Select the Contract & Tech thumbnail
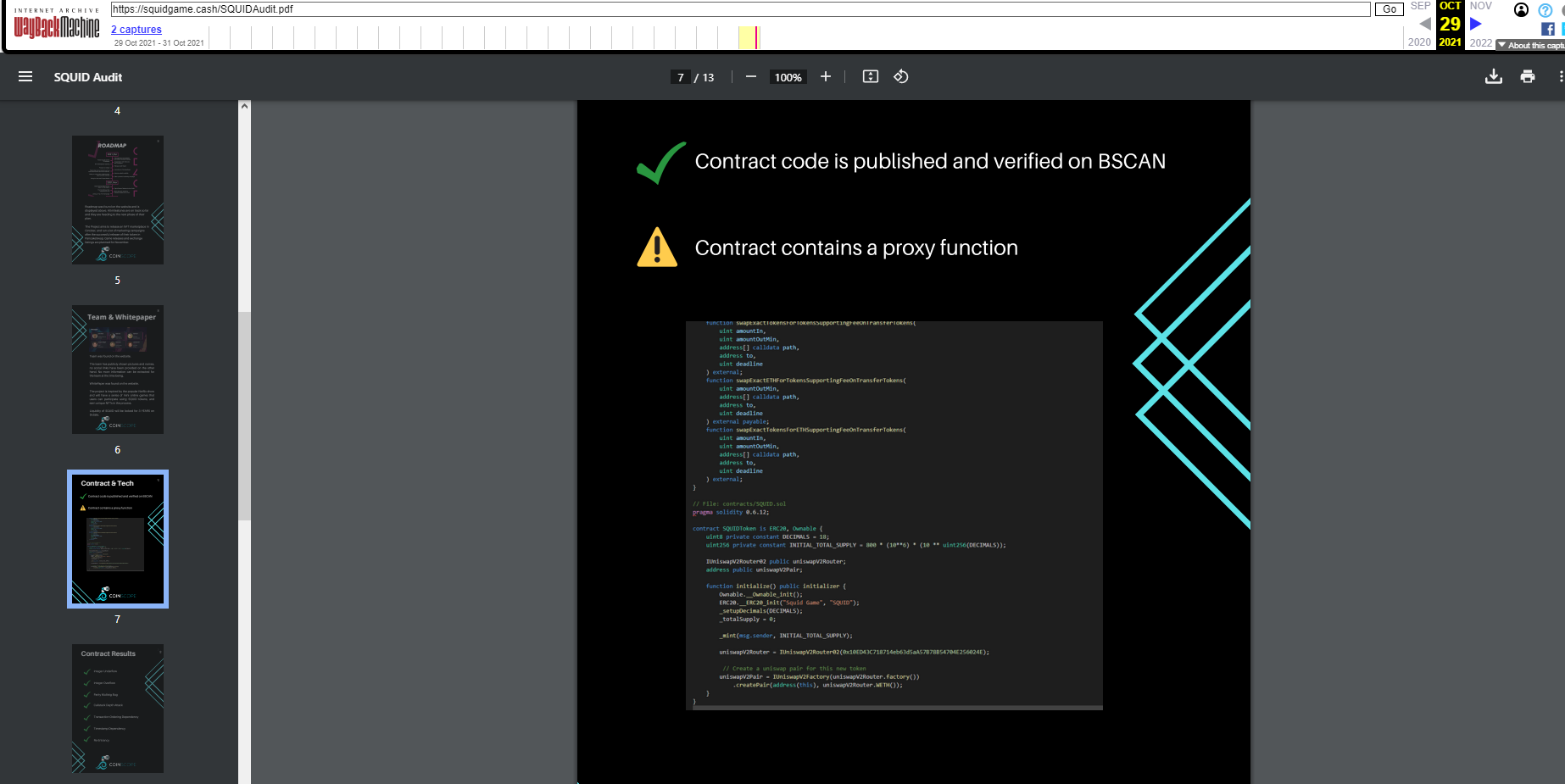 pos(118,539)
